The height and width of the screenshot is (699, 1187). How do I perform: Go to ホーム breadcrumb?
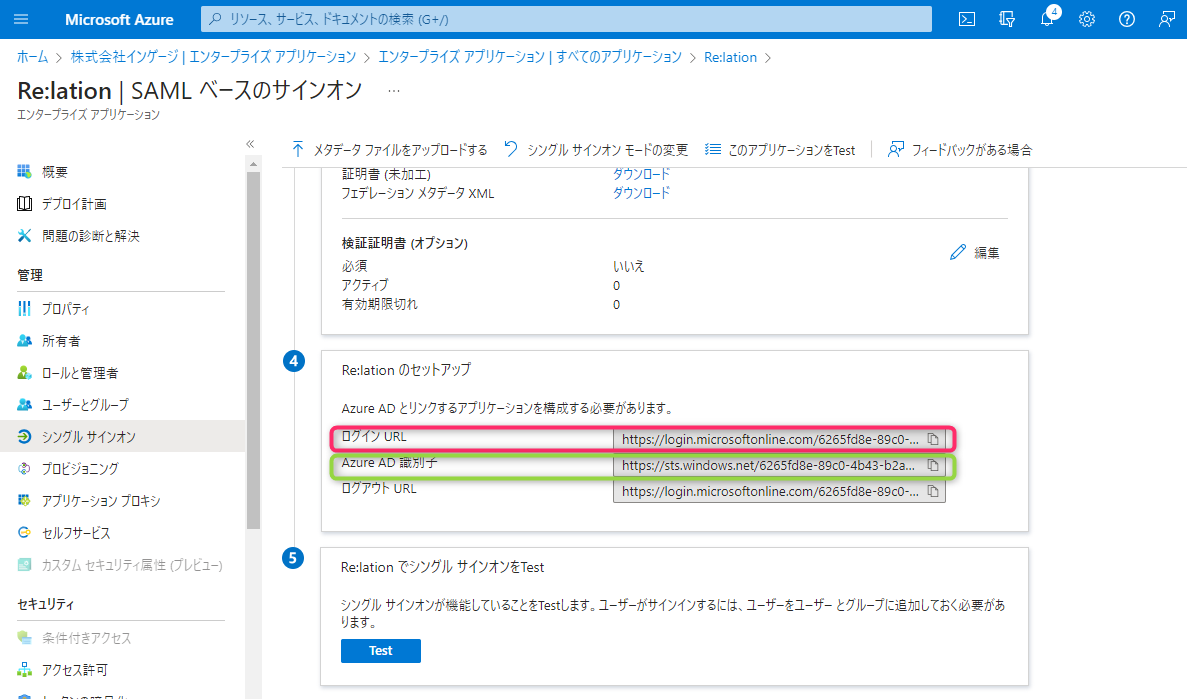click(x=33, y=57)
